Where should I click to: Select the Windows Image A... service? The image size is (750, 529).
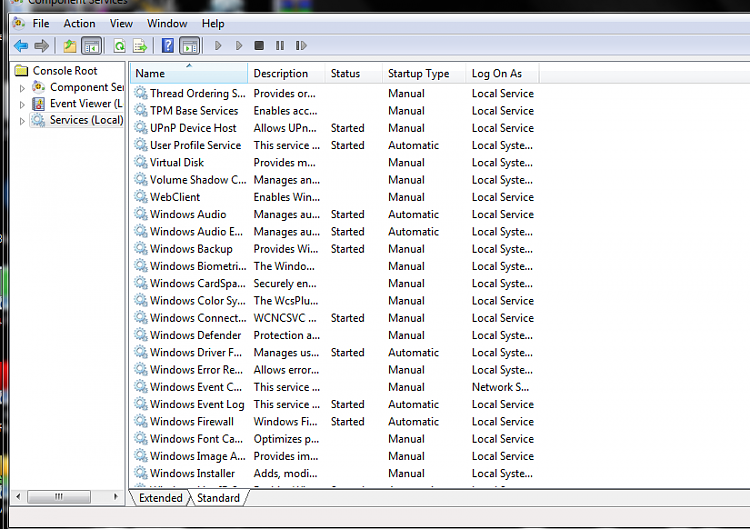pyautogui.click(x=335, y=456)
